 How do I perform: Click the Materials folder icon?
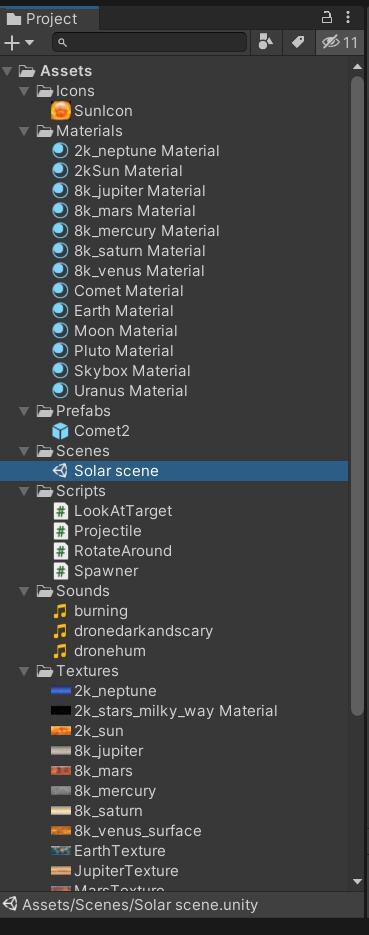[x=45, y=131]
